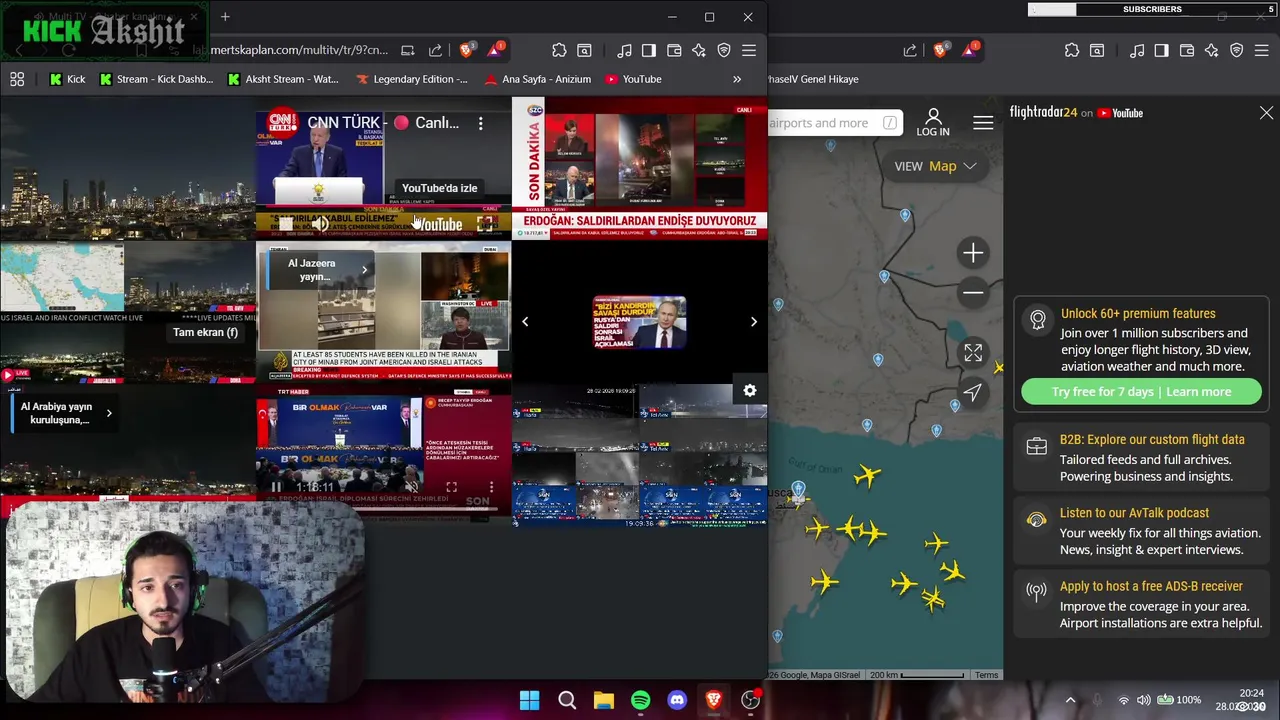This screenshot has width=1280, height=720.
Task: Open the tab search icon in left window
Action: coord(584,50)
